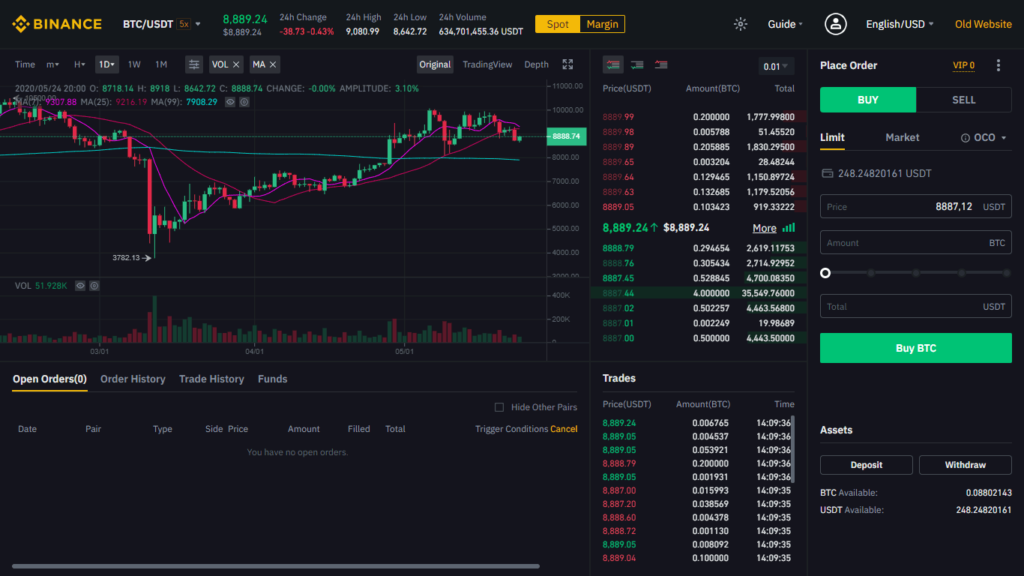Open MA line settings gear icon
Image resolution: width=1024 pixels, height=576 pixels.
coord(244,102)
